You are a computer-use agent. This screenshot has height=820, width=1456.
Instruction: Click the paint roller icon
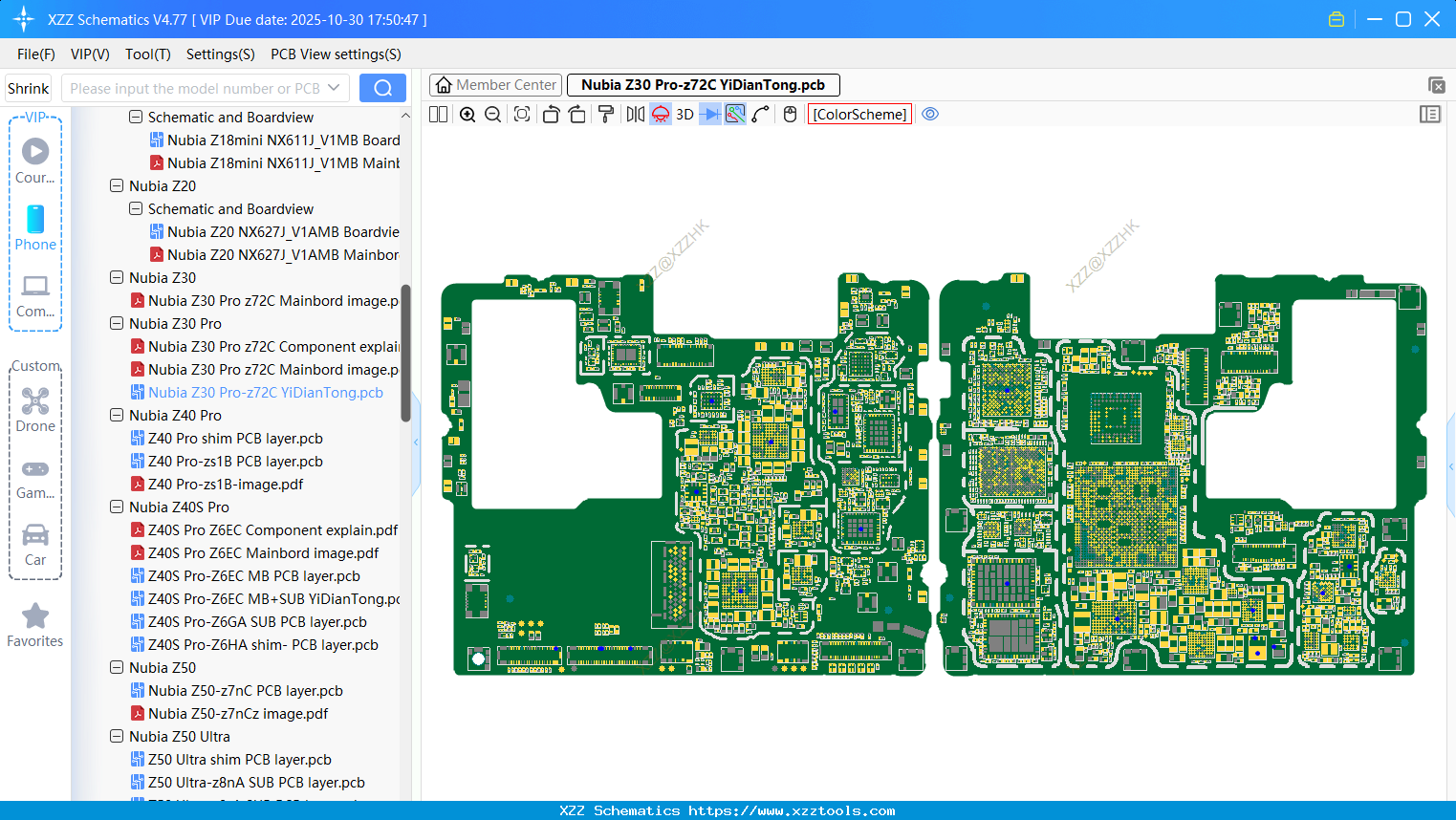coord(606,115)
